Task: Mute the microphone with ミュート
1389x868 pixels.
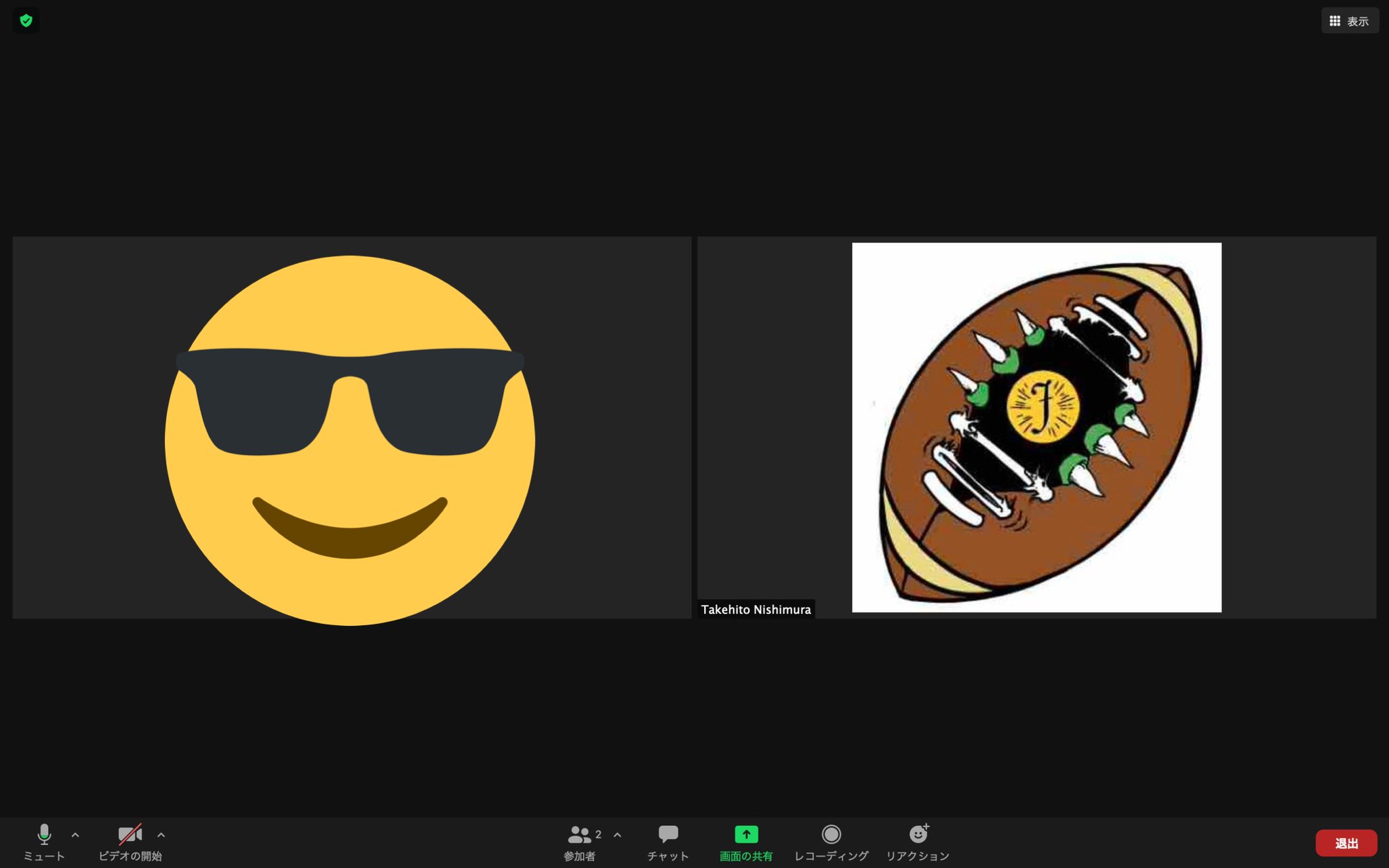Action: pos(44,843)
